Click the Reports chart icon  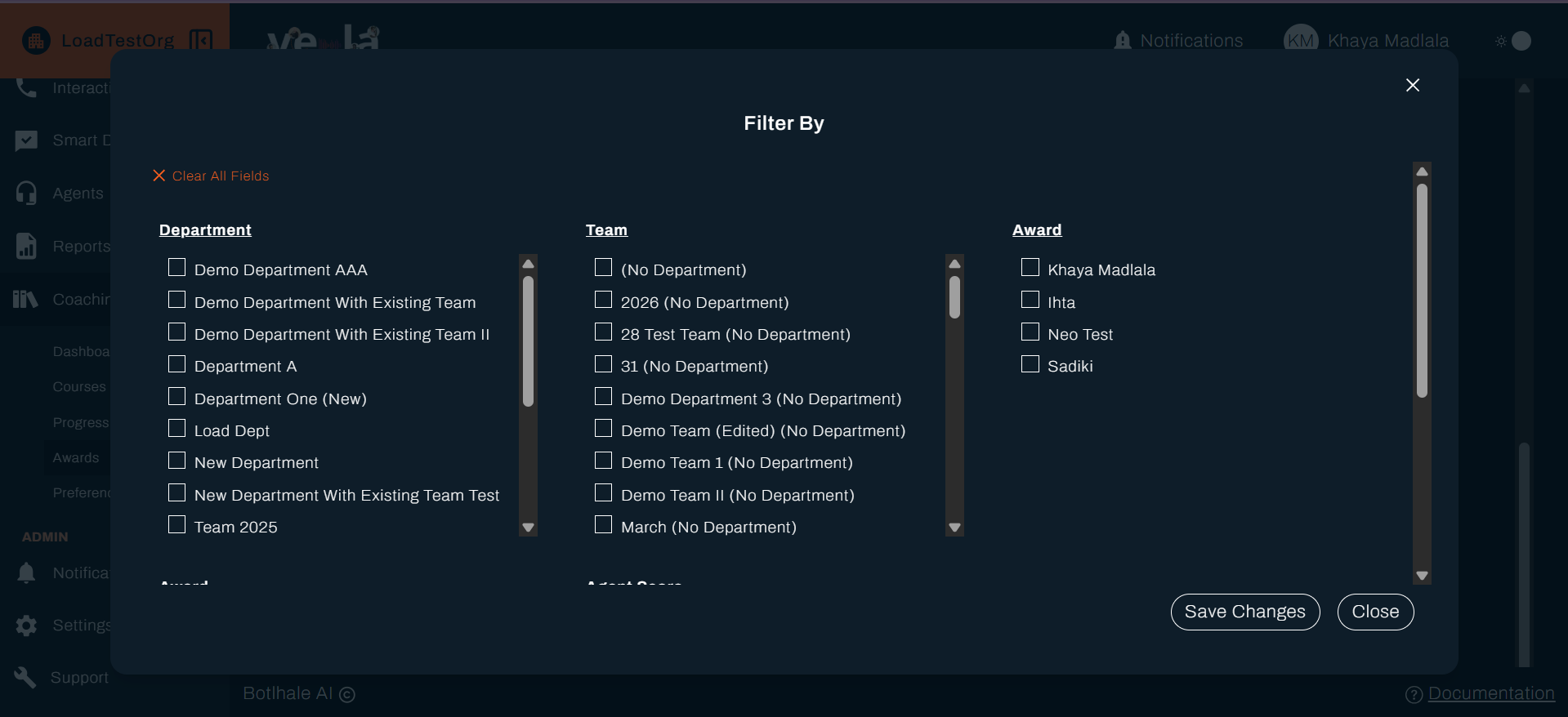[x=26, y=246]
